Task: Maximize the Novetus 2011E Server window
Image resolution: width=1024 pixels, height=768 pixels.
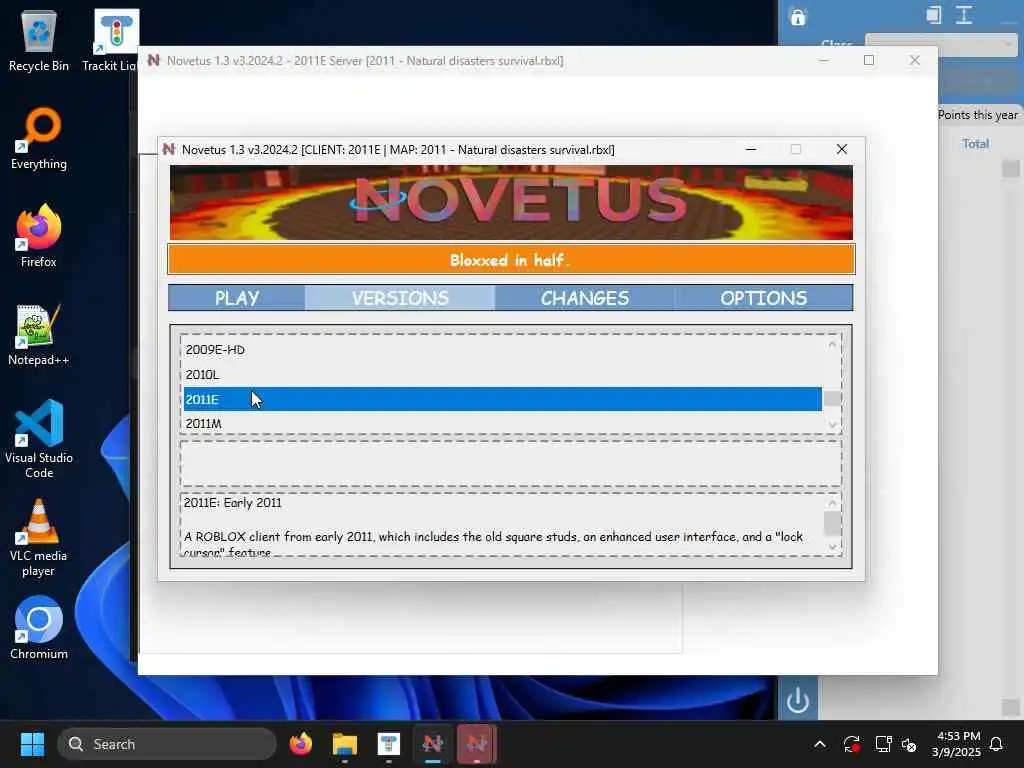Action: click(x=869, y=60)
